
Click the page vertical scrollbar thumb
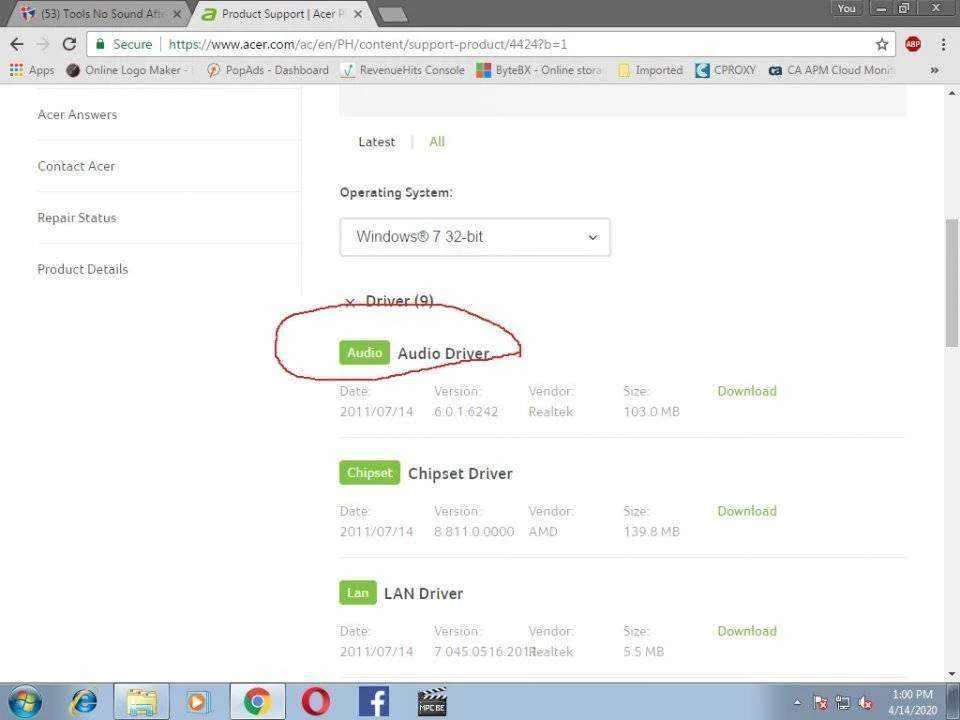point(951,283)
